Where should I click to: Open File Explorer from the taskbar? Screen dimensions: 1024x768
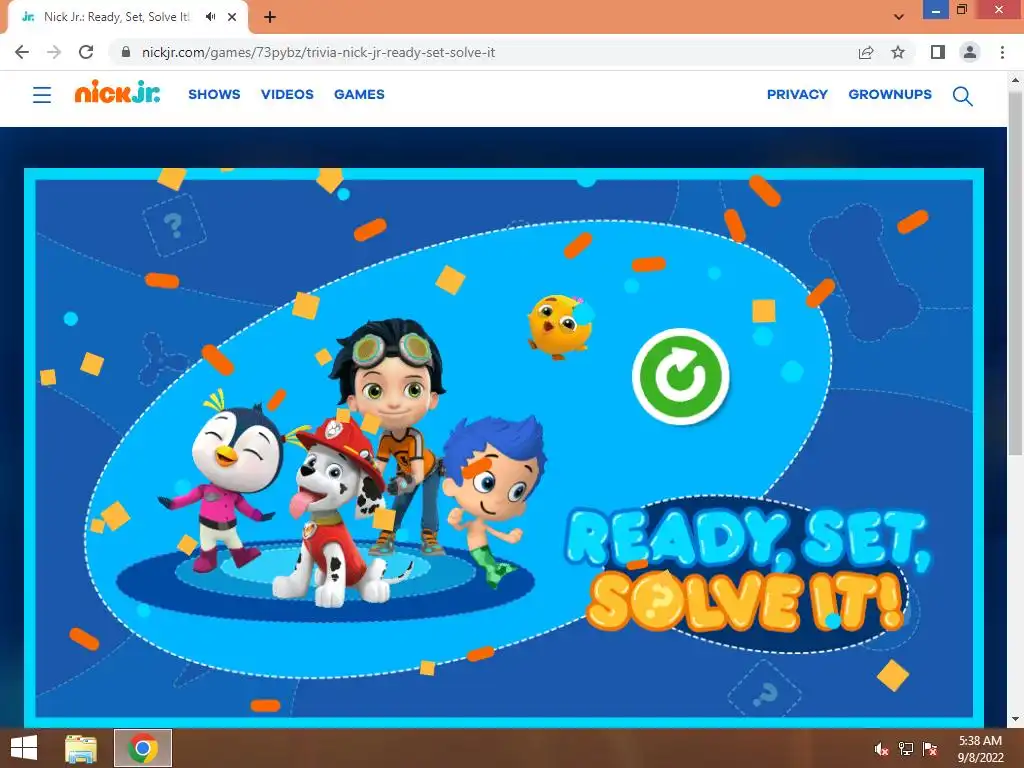(81, 748)
